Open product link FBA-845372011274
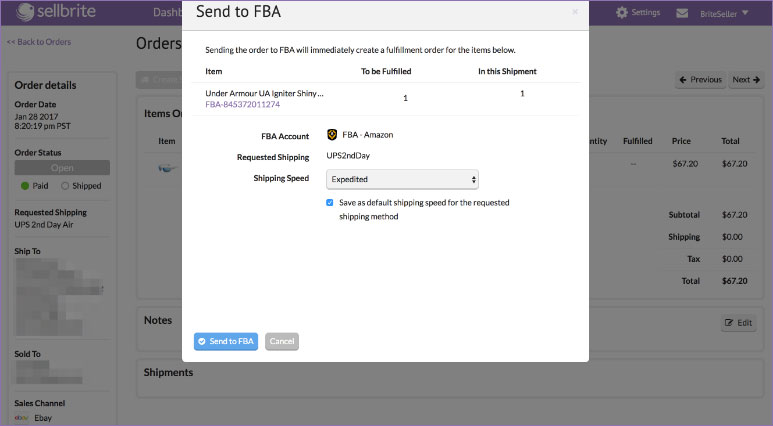This screenshot has width=773, height=426. pos(243,105)
